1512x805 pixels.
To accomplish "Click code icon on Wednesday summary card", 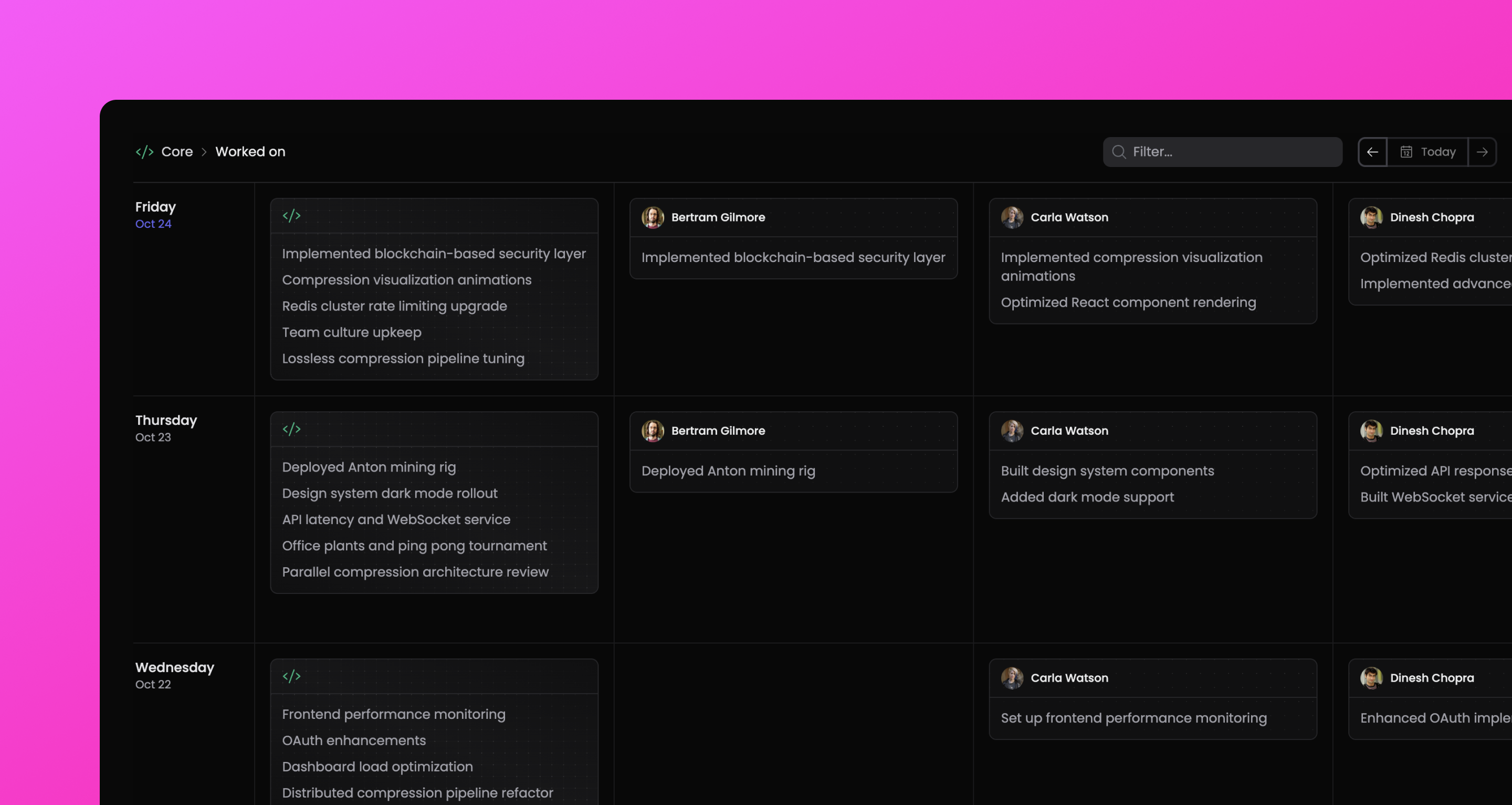I will [291, 676].
